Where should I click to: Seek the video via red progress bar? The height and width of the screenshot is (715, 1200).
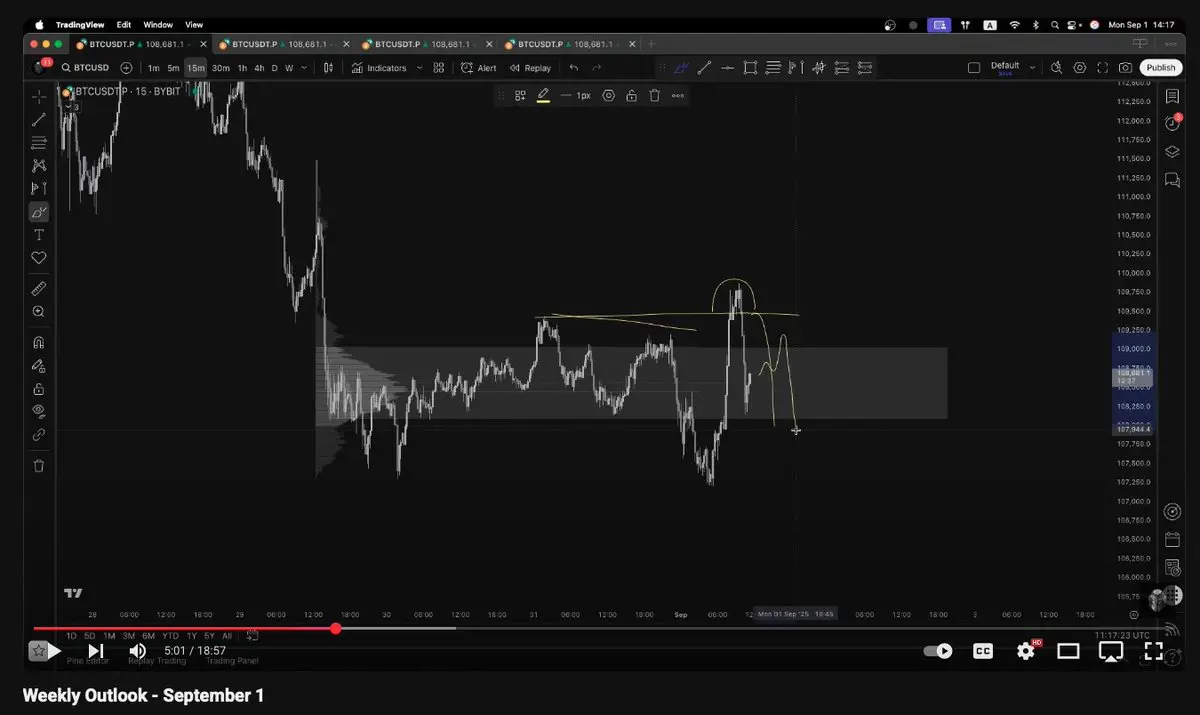click(184, 628)
